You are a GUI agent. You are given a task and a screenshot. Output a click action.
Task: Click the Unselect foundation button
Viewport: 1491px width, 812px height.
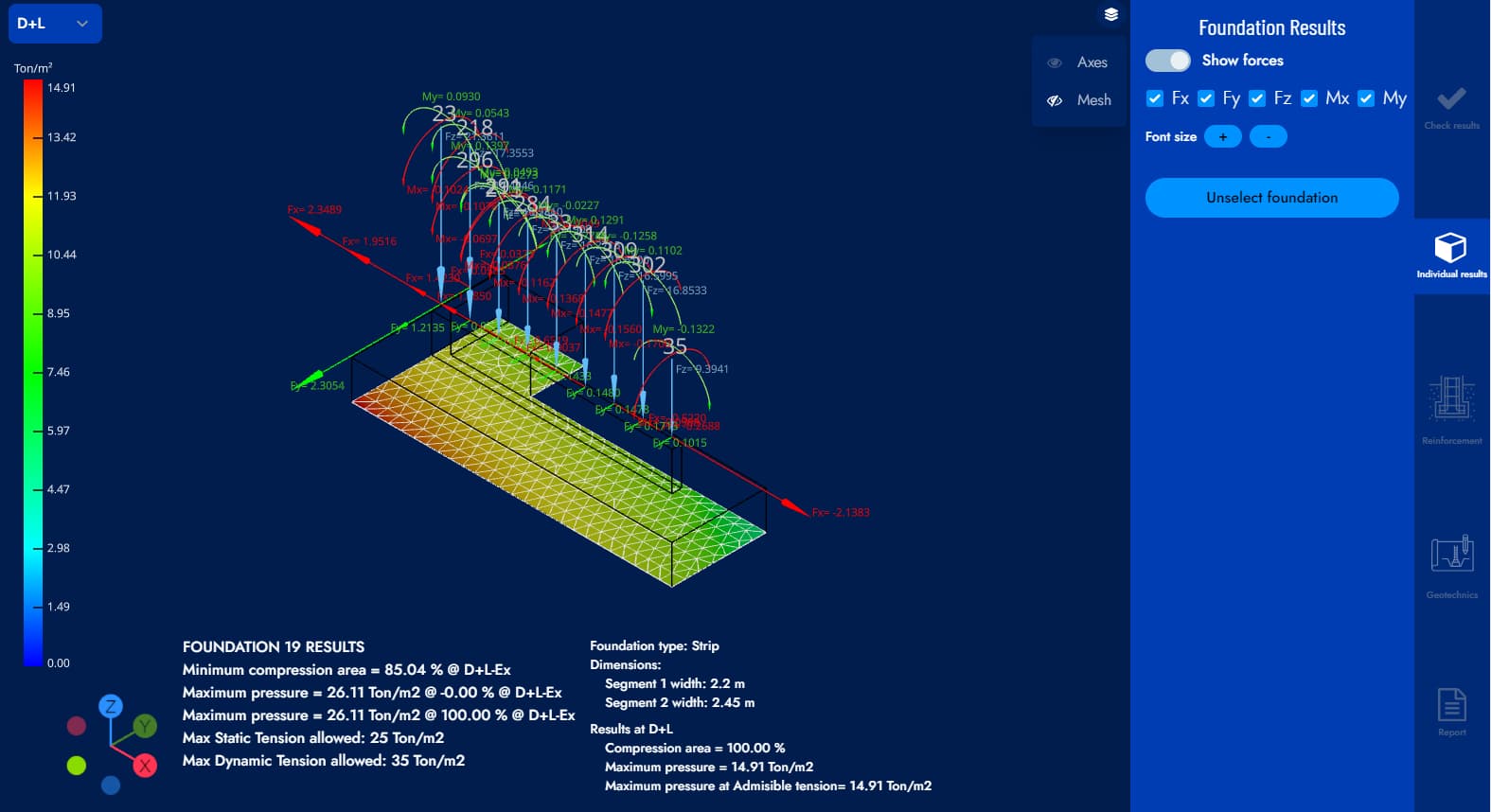click(1271, 198)
